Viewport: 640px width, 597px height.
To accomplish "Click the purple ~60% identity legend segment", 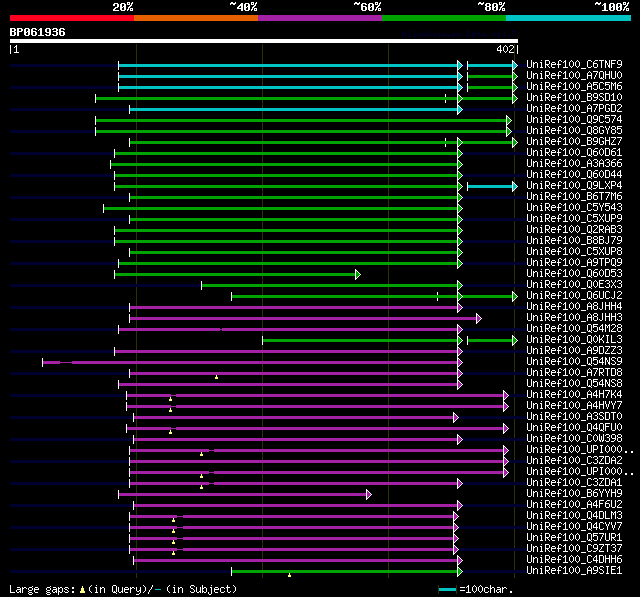I will click(x=320, y=18).
